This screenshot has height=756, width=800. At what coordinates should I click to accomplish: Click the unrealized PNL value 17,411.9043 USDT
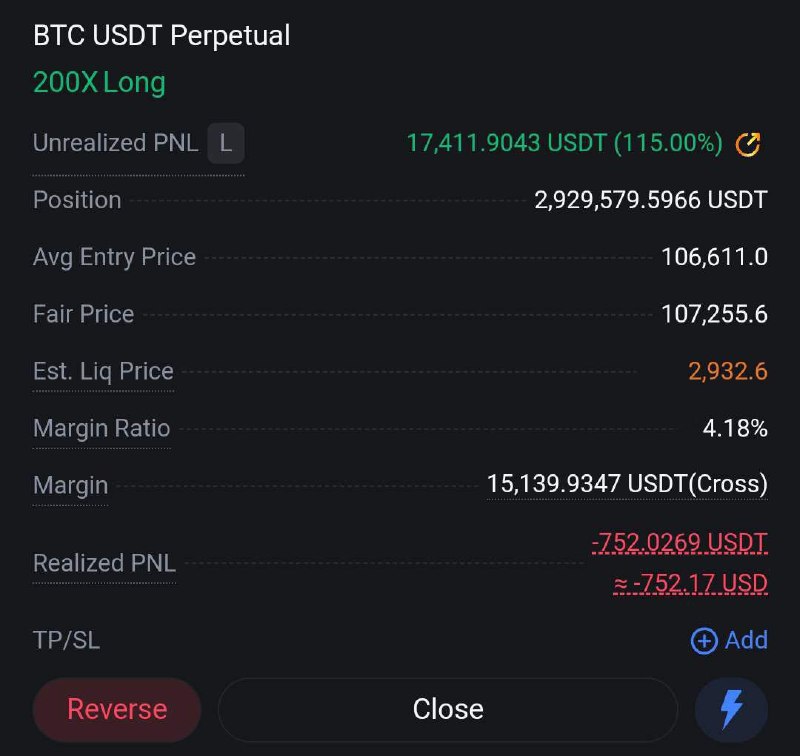507,143
